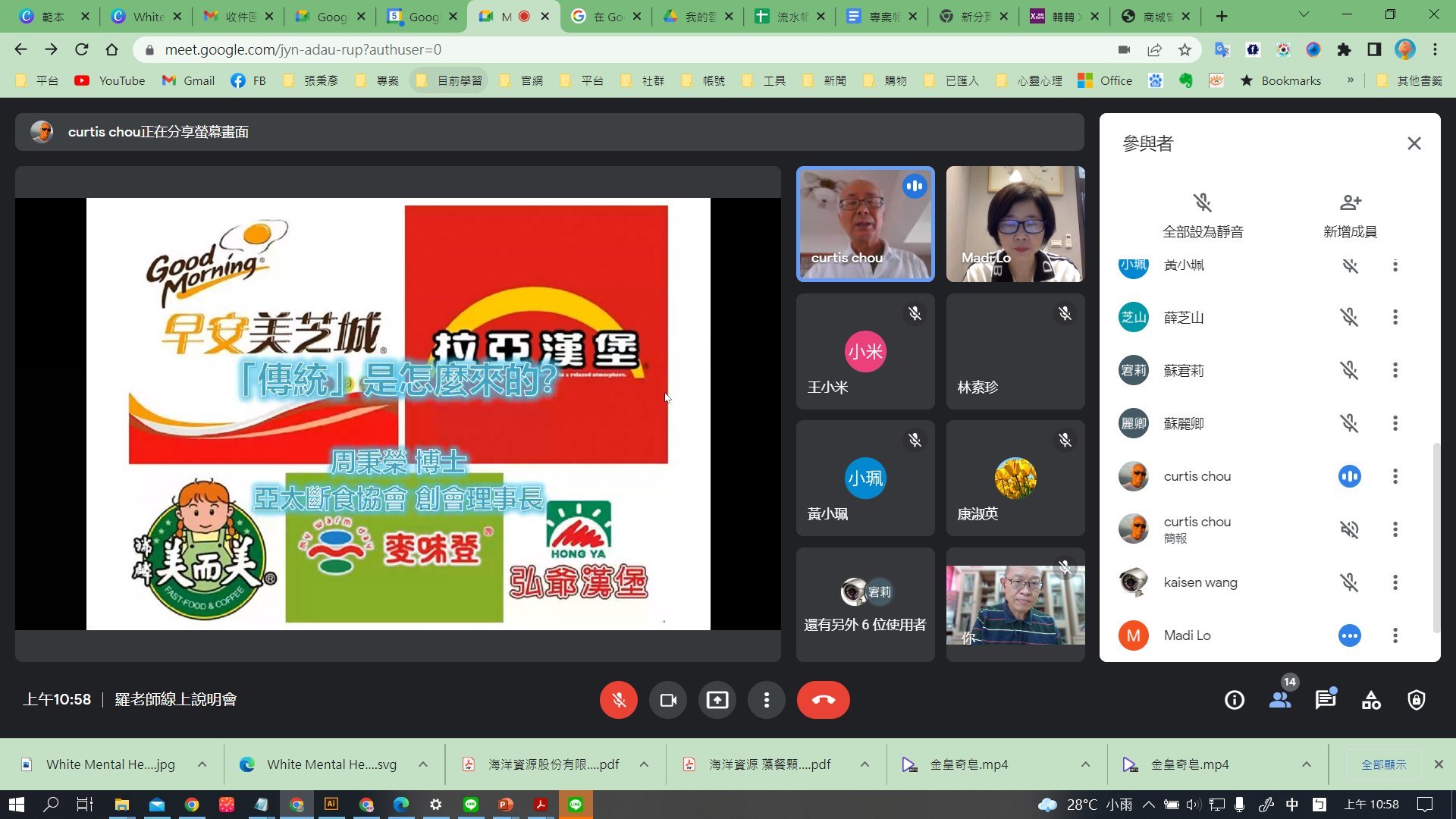Viewport: 1456px width, 819px height.
Task: Open the activities shapes icon
Action: click(1371, 700)
